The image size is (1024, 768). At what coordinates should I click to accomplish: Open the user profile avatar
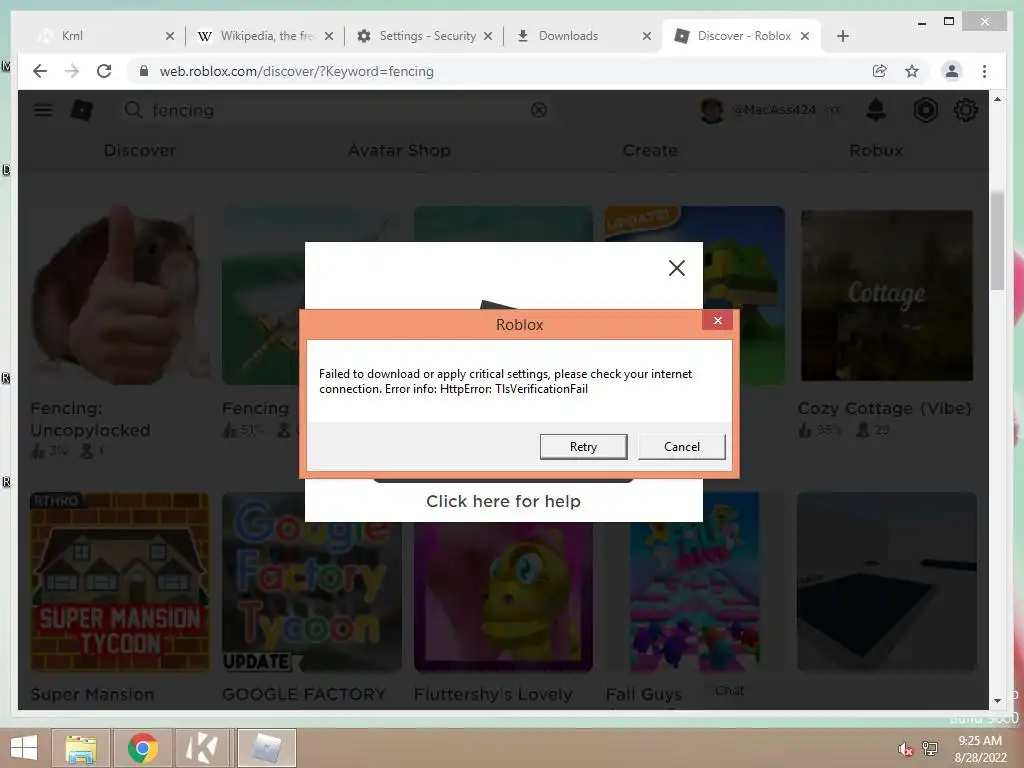[712, 110]
